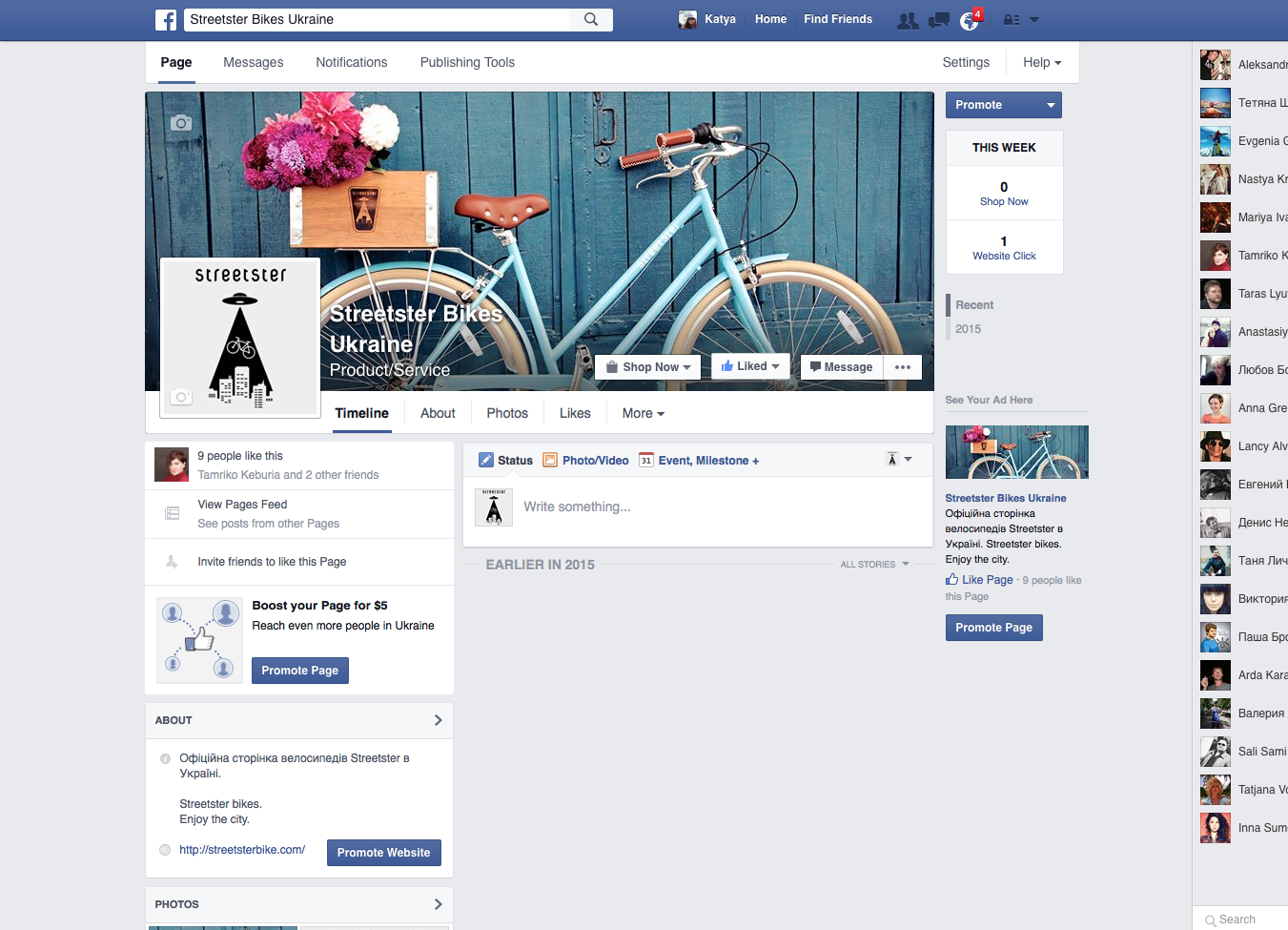Click the Facebook logo icon
Viewport: 1288px width, 930px height.
(x=166, y=19)
